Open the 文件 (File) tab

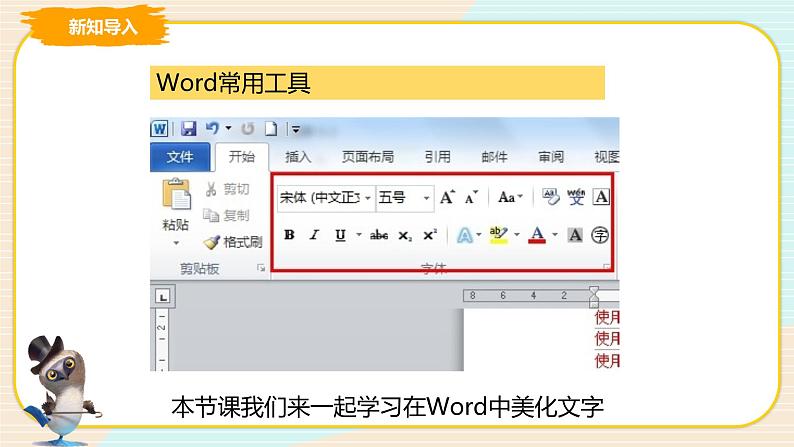tap(180, 157)
